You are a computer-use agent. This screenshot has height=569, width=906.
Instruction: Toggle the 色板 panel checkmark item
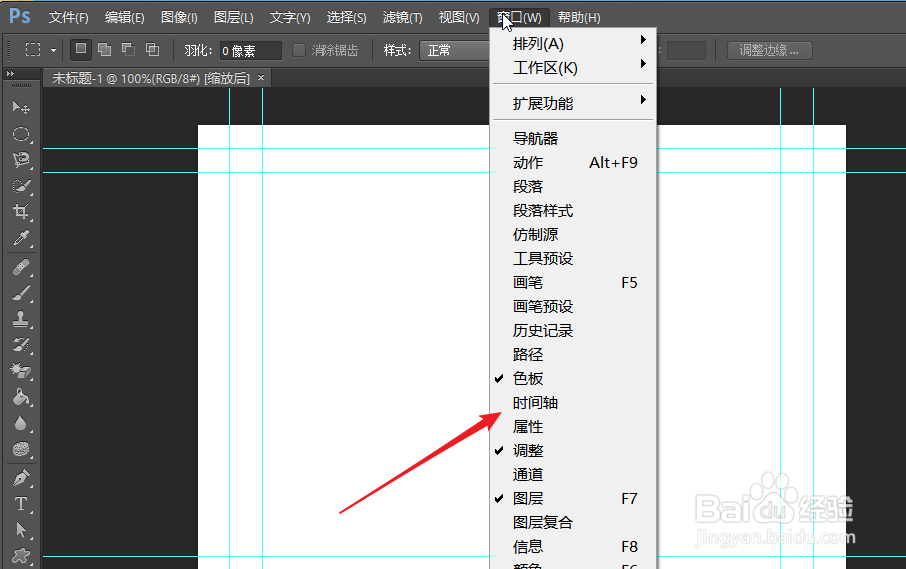[573, 379]
